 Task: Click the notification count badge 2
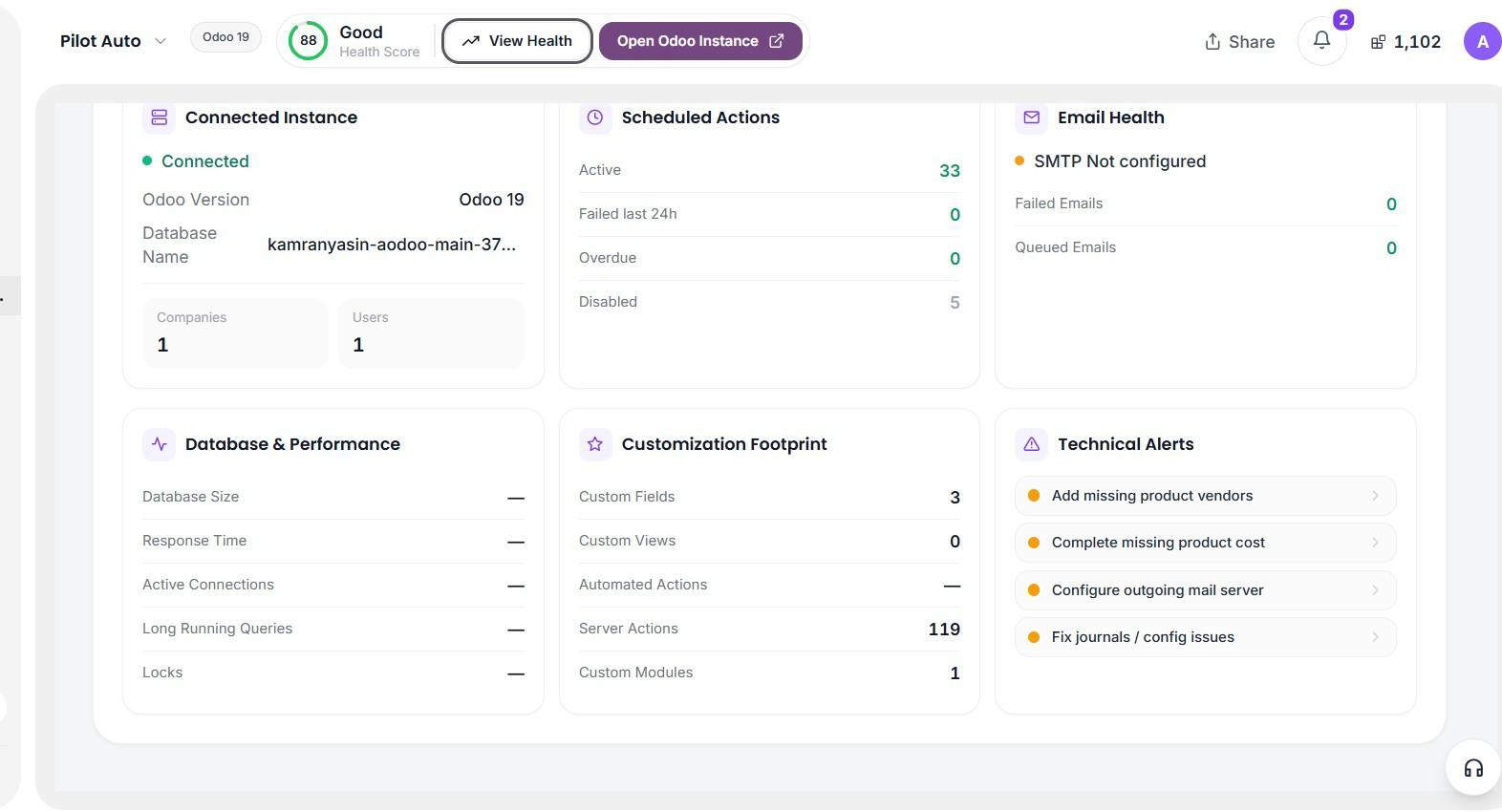pos(1342,19)
